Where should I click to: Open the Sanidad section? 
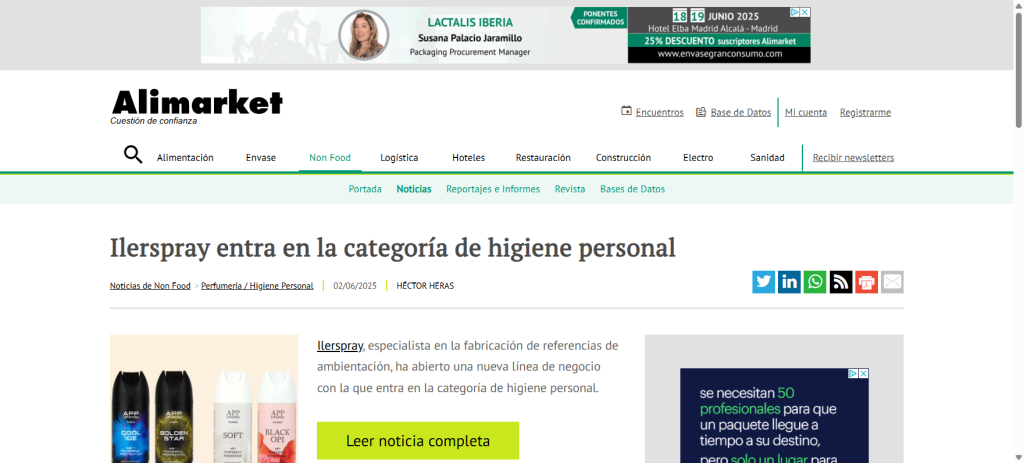coord(767,157)
